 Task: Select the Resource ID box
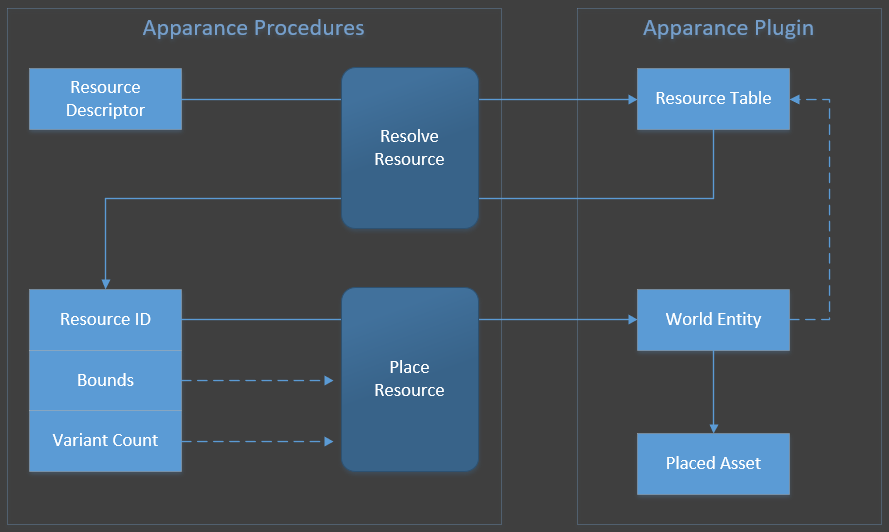tap(105, 320)
